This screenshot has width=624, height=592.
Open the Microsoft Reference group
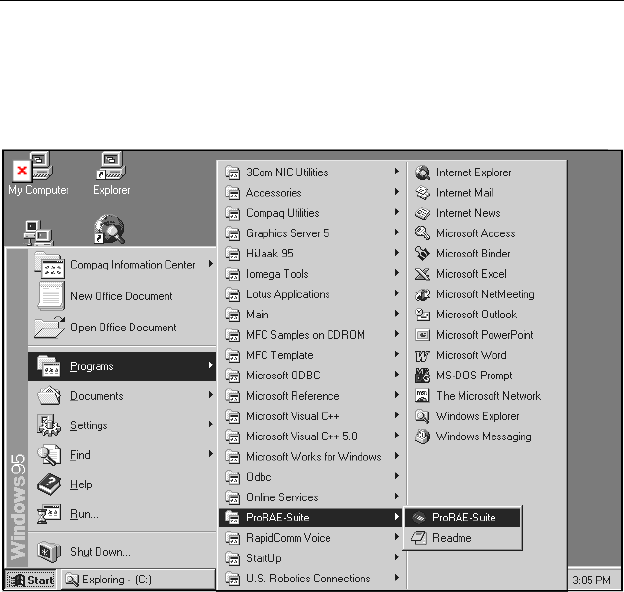click(312, 396)
